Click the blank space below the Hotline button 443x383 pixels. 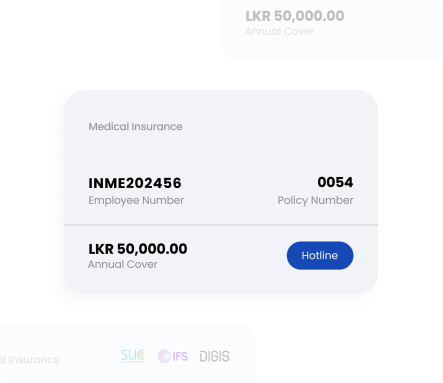point(320,281)
